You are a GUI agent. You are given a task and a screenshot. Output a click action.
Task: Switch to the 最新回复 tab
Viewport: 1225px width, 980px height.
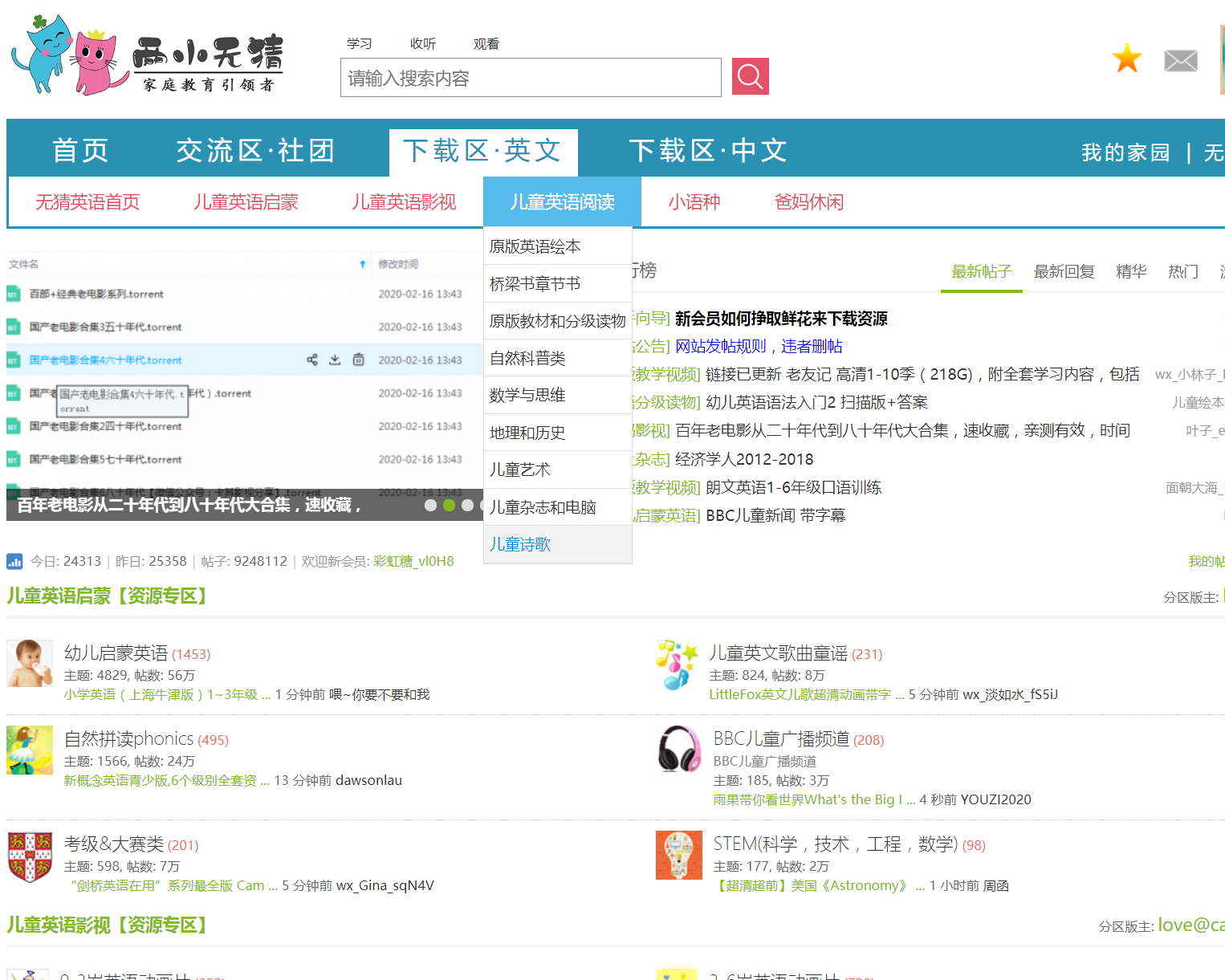pyautogui.click(x=1064, y=271)
